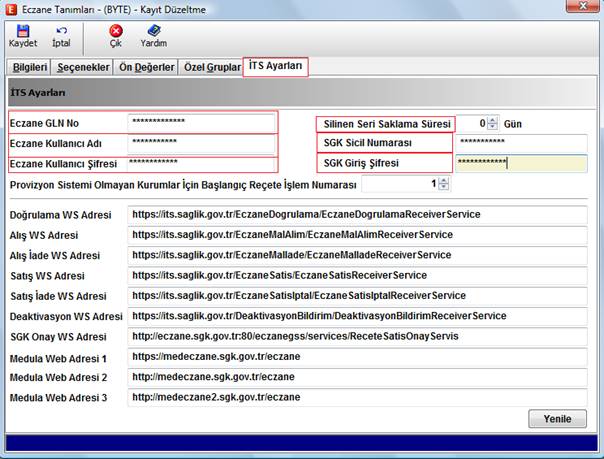Click the Eczane Kullanıcı Şifresi field
Screen dimensions: 604x459
click(201, 164)
